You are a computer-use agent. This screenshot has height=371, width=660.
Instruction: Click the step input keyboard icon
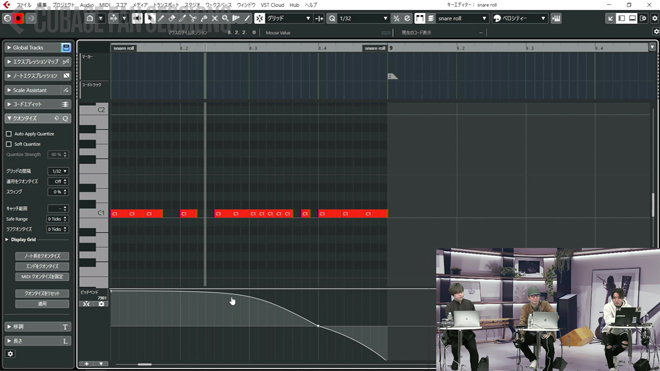(556, 19)
